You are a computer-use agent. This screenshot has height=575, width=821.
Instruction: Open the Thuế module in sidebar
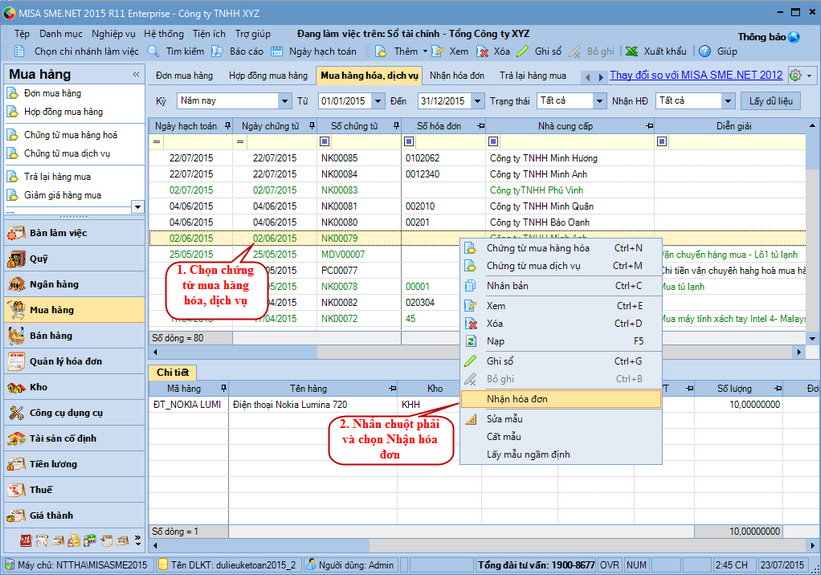point(74,490)
